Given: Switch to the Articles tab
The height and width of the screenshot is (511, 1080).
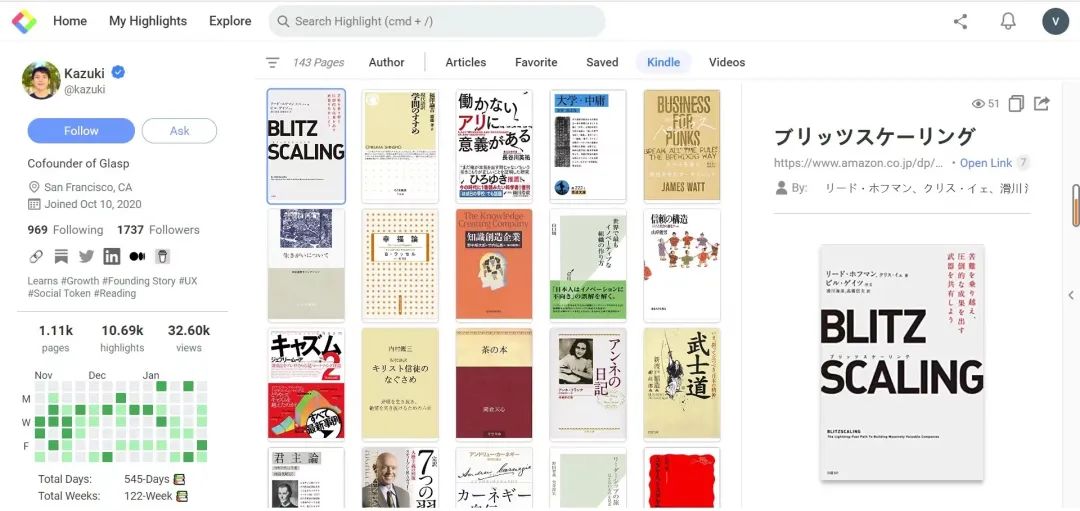Looking at the screenshot, I should pyautogui.click(x=466, y=63).
